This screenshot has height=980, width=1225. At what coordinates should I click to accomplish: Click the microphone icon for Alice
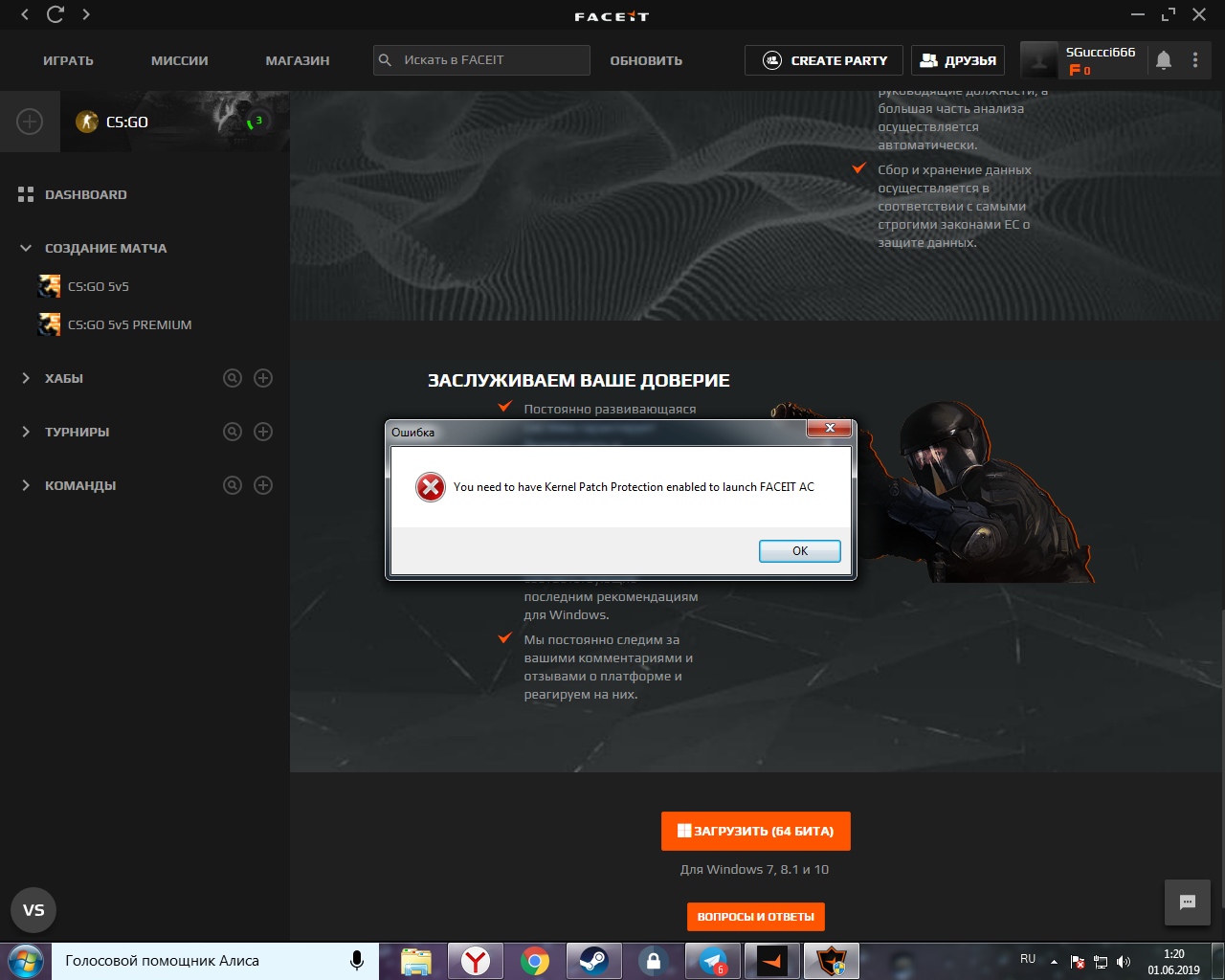tap(357, 961)
